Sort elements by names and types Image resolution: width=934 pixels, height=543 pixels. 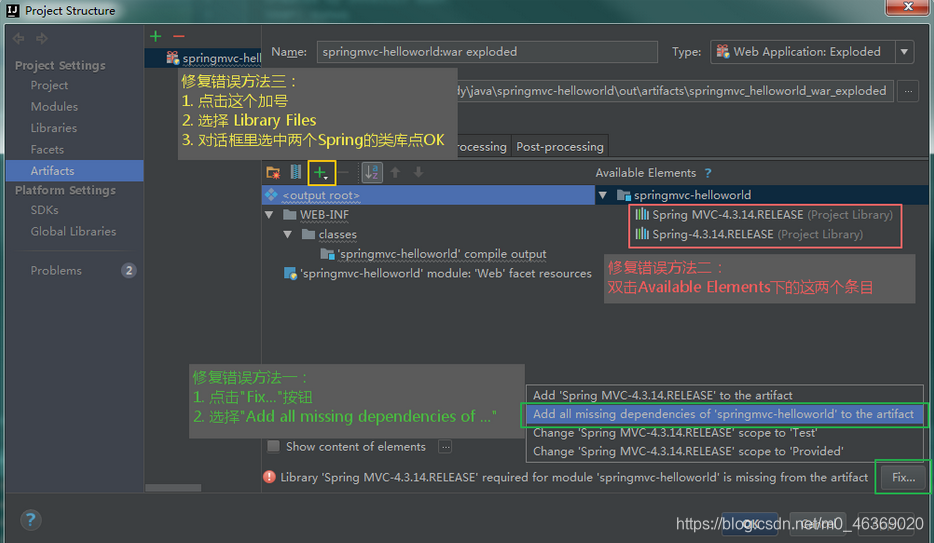click(372, 173)
